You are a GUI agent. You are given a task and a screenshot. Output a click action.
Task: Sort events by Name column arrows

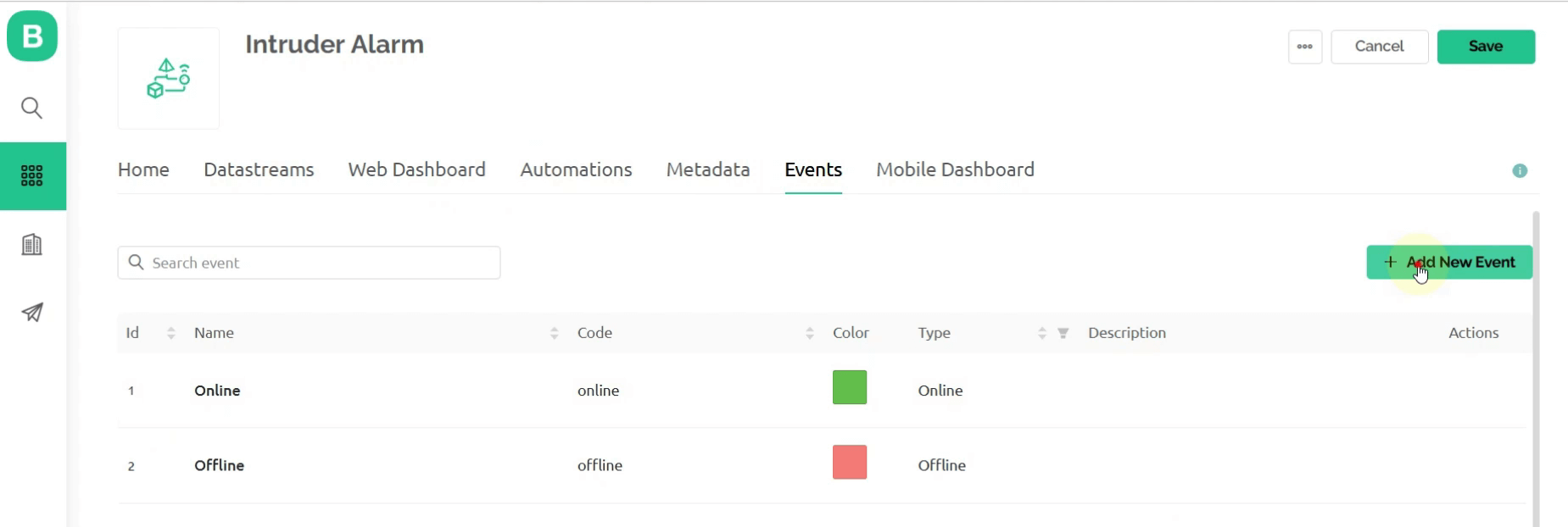554,334
